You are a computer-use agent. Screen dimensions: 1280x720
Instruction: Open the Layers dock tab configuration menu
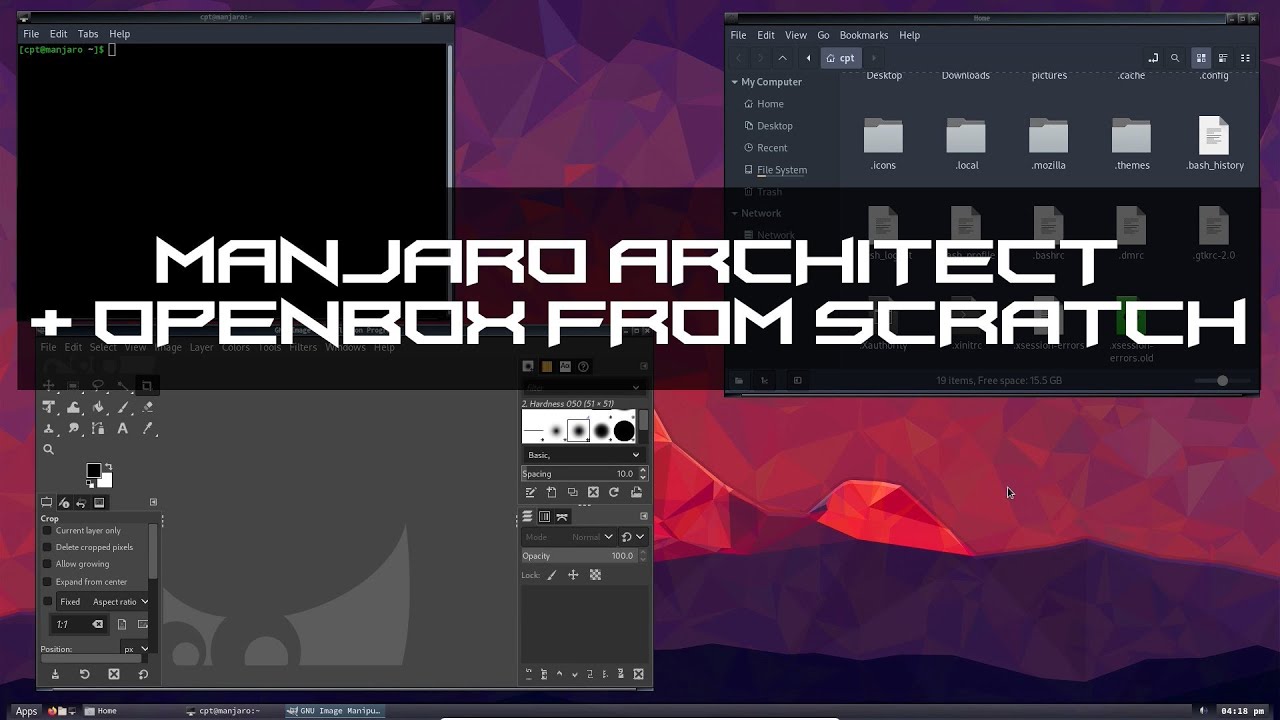click(x=644, y=516)
